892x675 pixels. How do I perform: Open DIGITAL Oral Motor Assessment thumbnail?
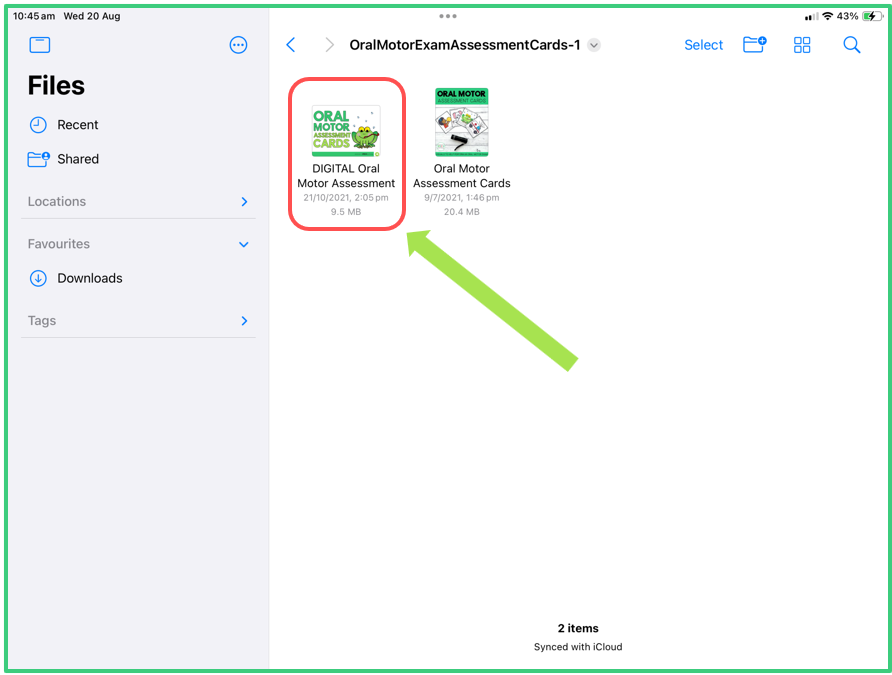coord(346,131)
